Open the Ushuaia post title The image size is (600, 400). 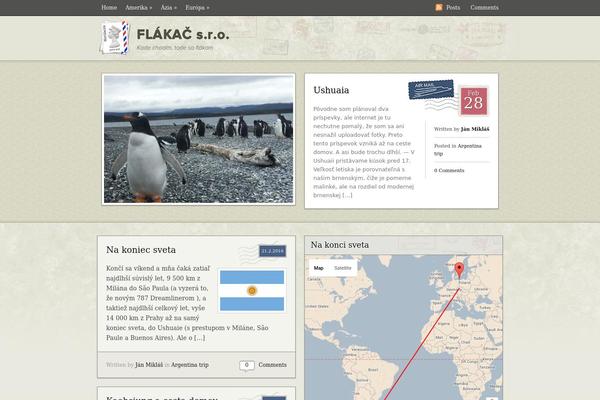click(331, 90)
